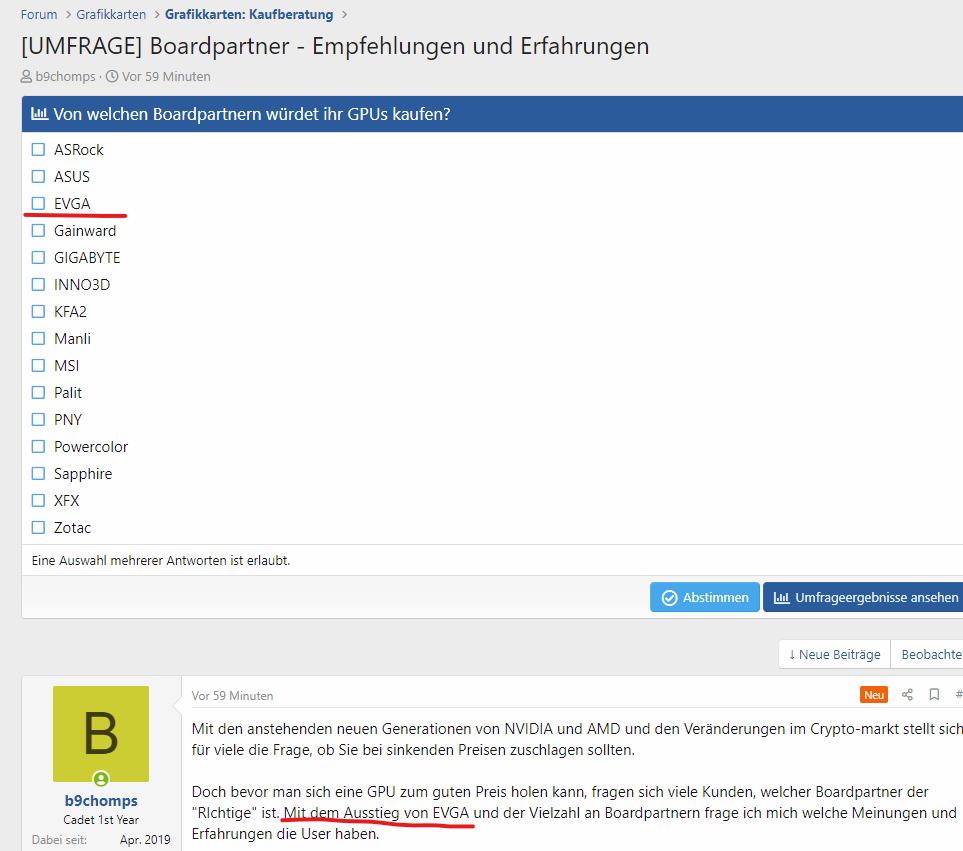
Task: Bookmark the post with bookmark icon
Action: 934,694
